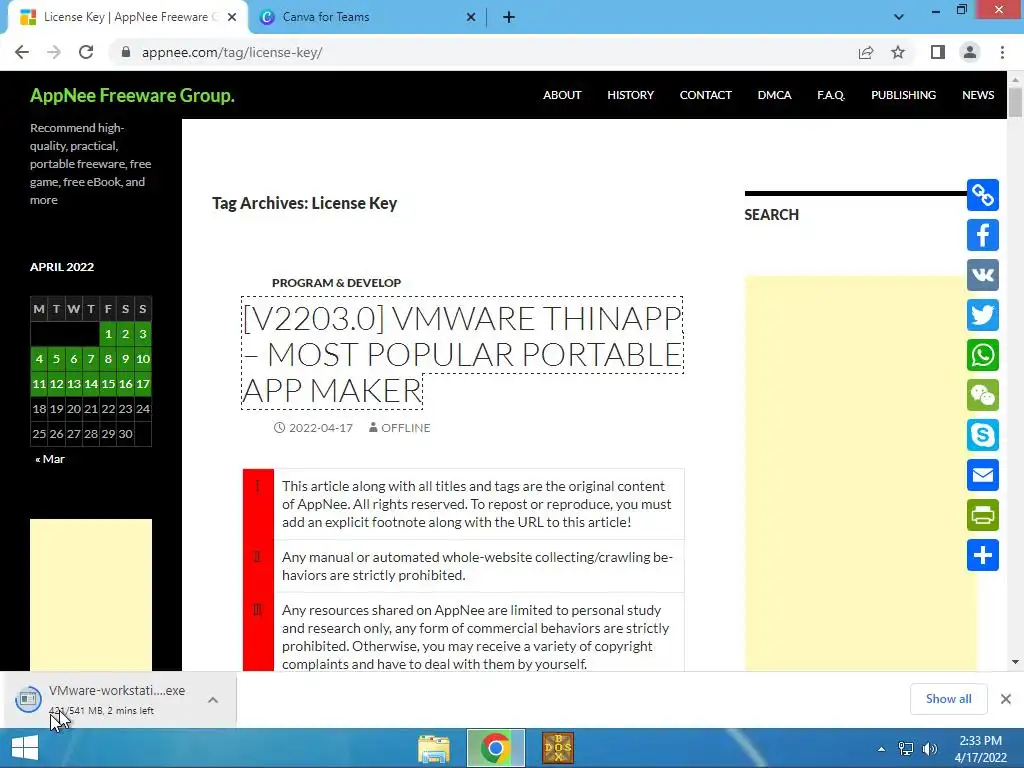Share the page on VK
Screen dimensions: 1024x768
[983, 275]
